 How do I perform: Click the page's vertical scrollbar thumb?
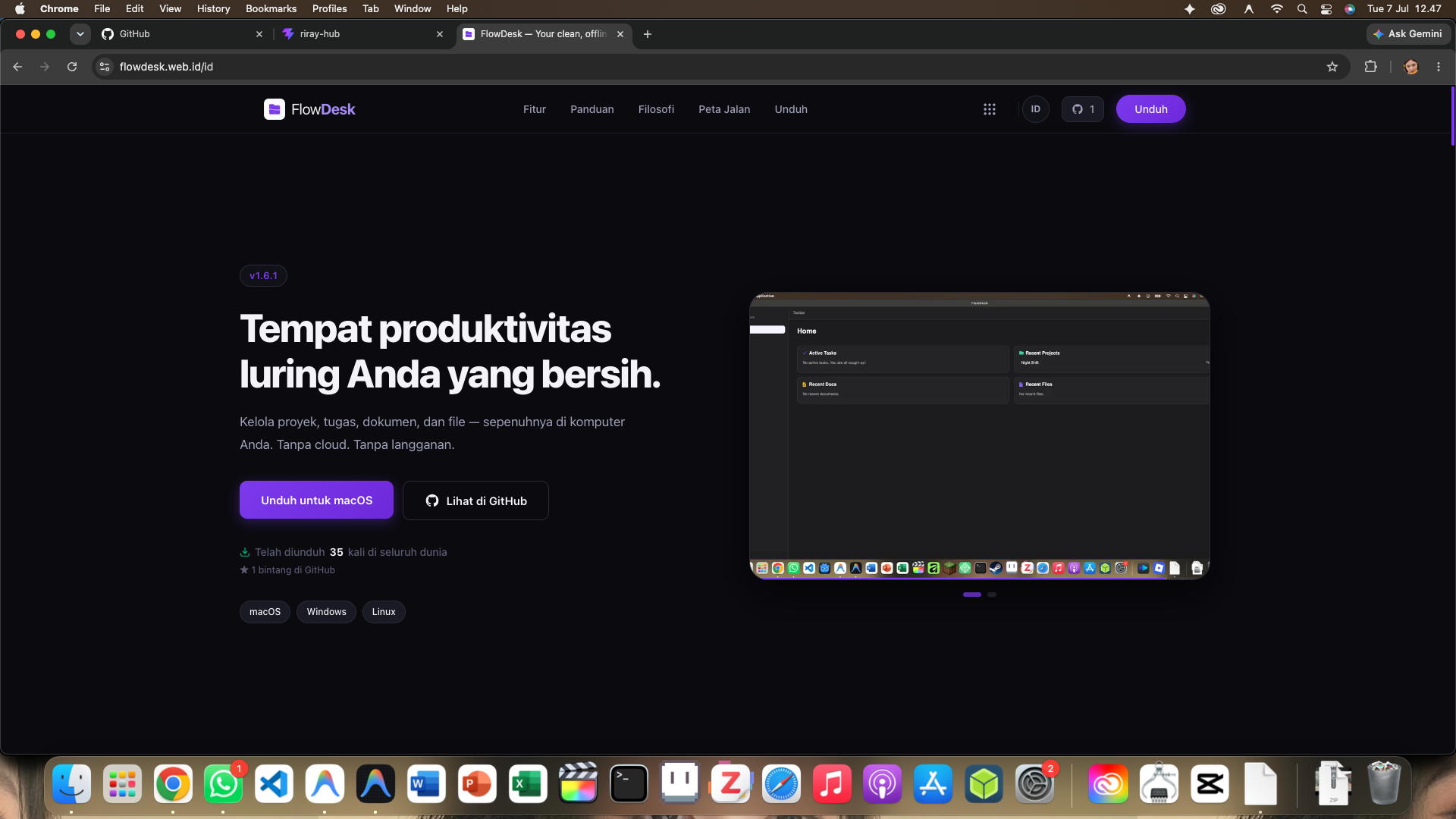pos(1452,115)
